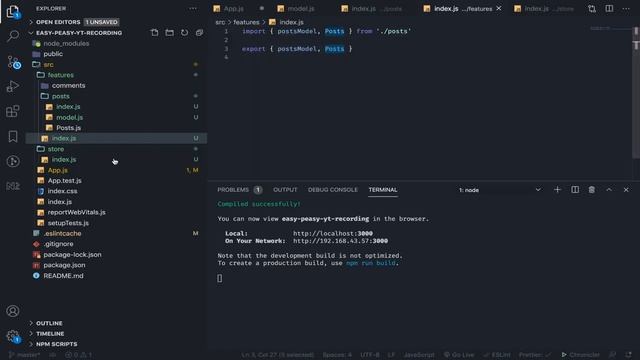Click the JavaScript language mode indicator
The image size is (640, 360).
[419, 355]
